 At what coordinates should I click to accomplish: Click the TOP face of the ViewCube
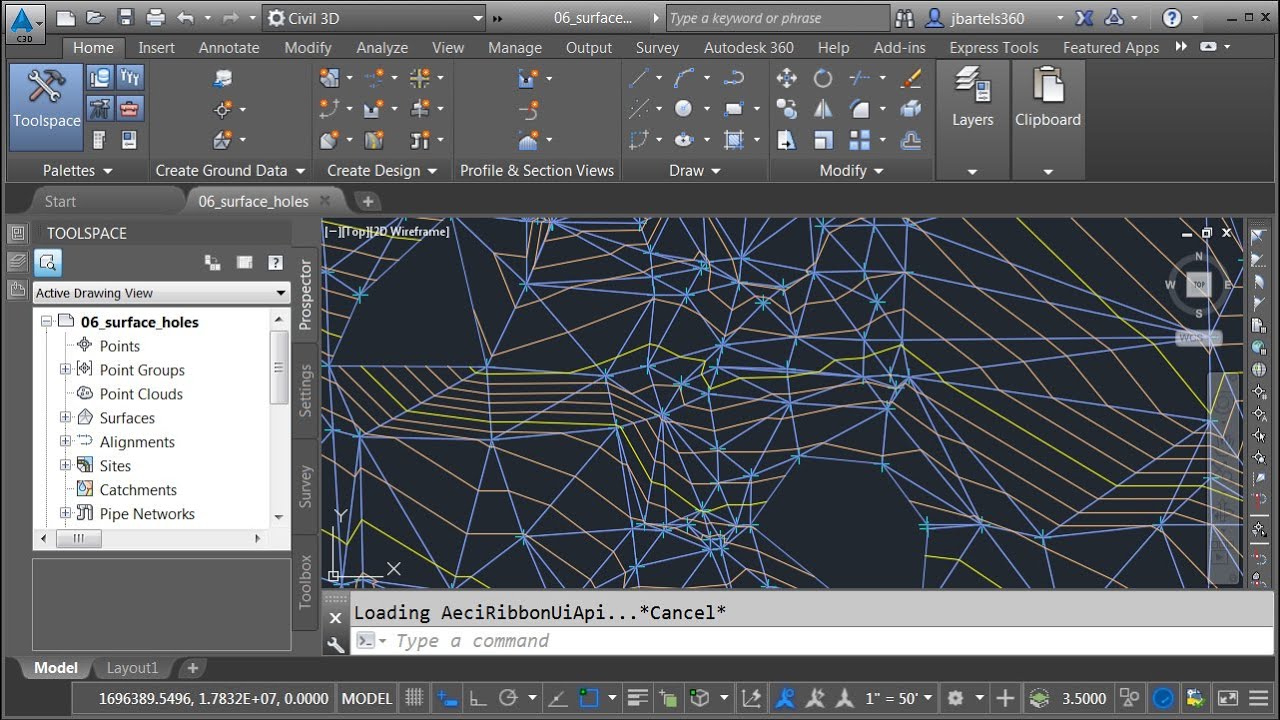point(1198,285)
